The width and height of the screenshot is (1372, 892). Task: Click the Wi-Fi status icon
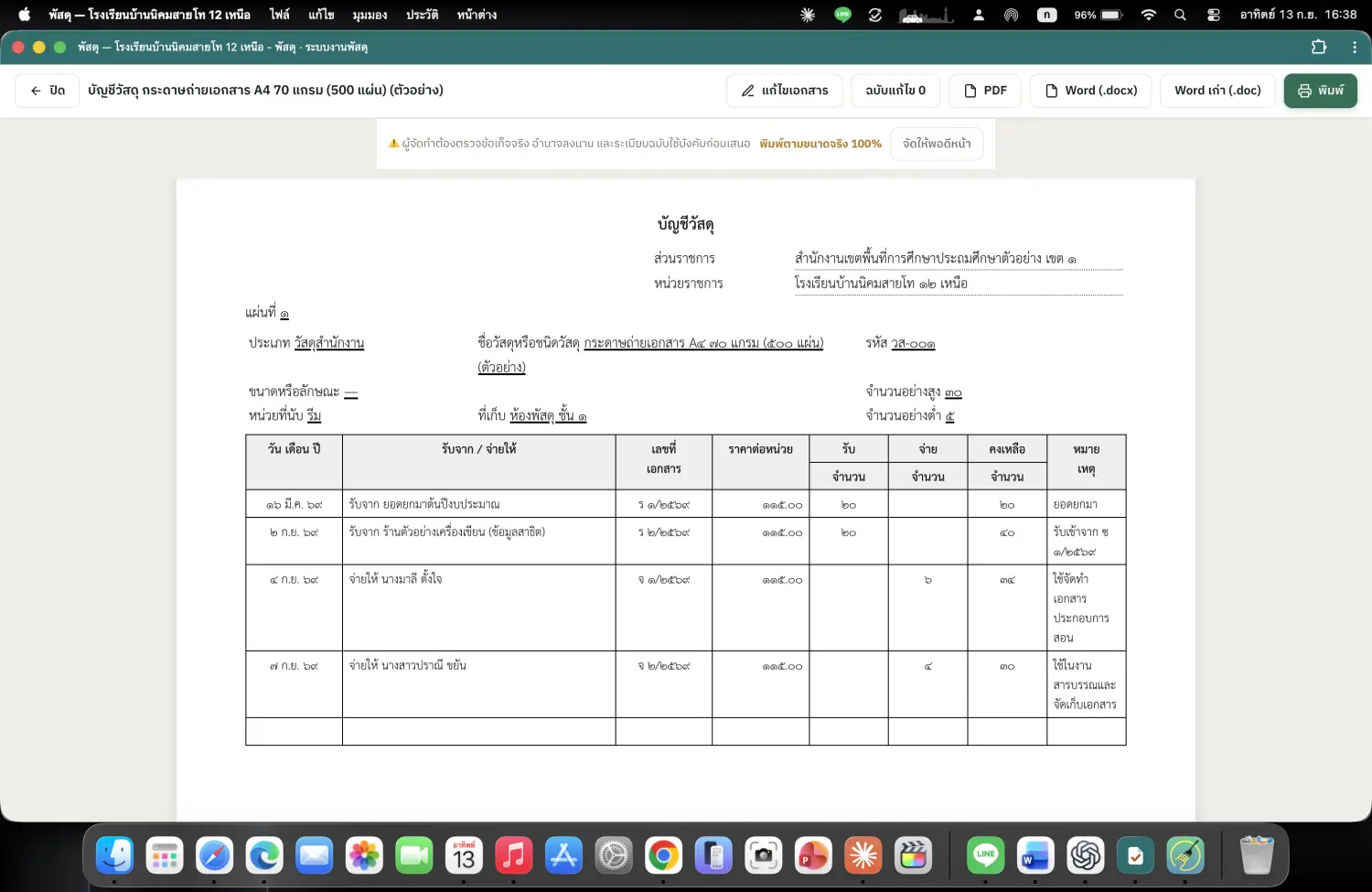1149,15
